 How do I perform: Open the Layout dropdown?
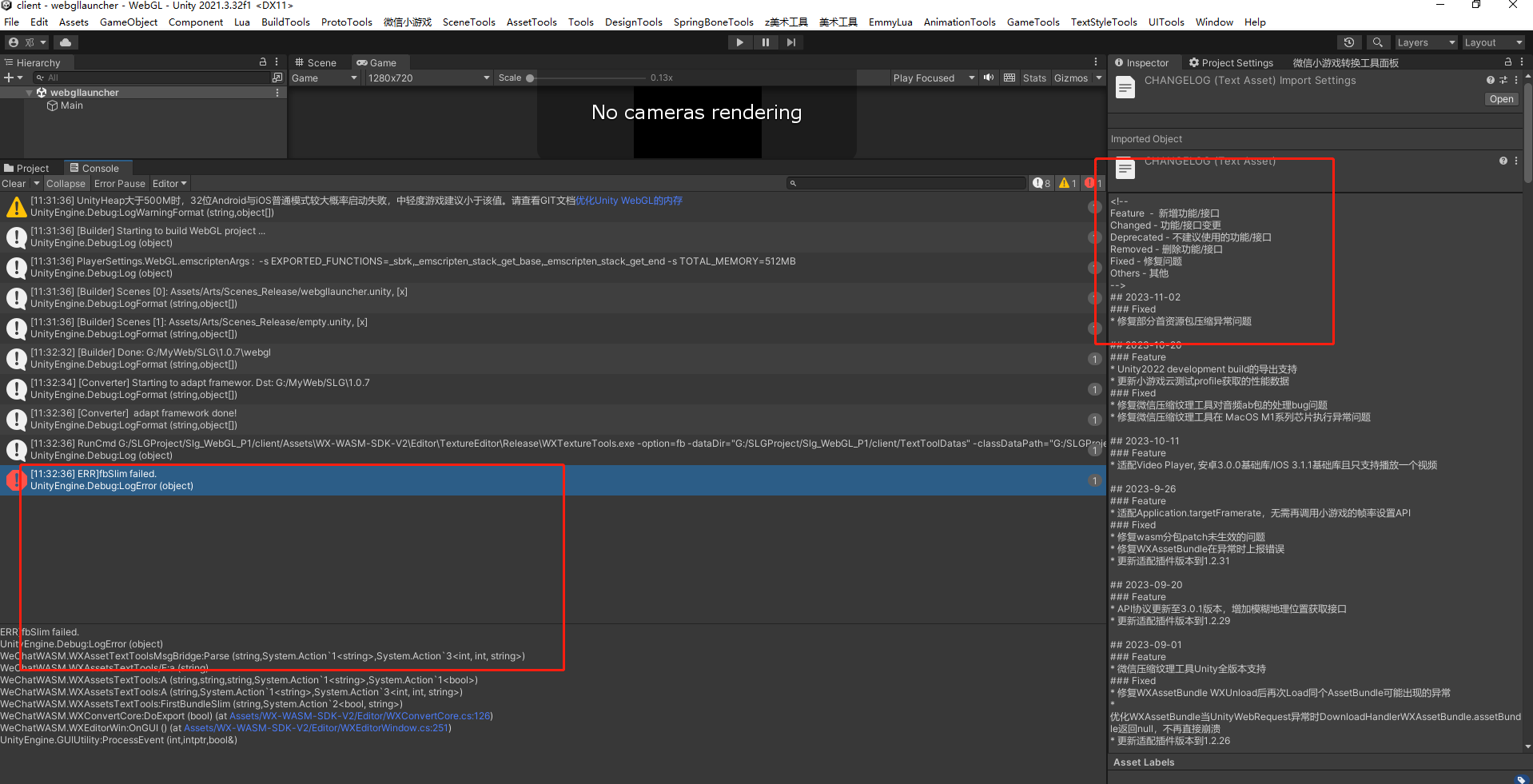point(1493,42)
